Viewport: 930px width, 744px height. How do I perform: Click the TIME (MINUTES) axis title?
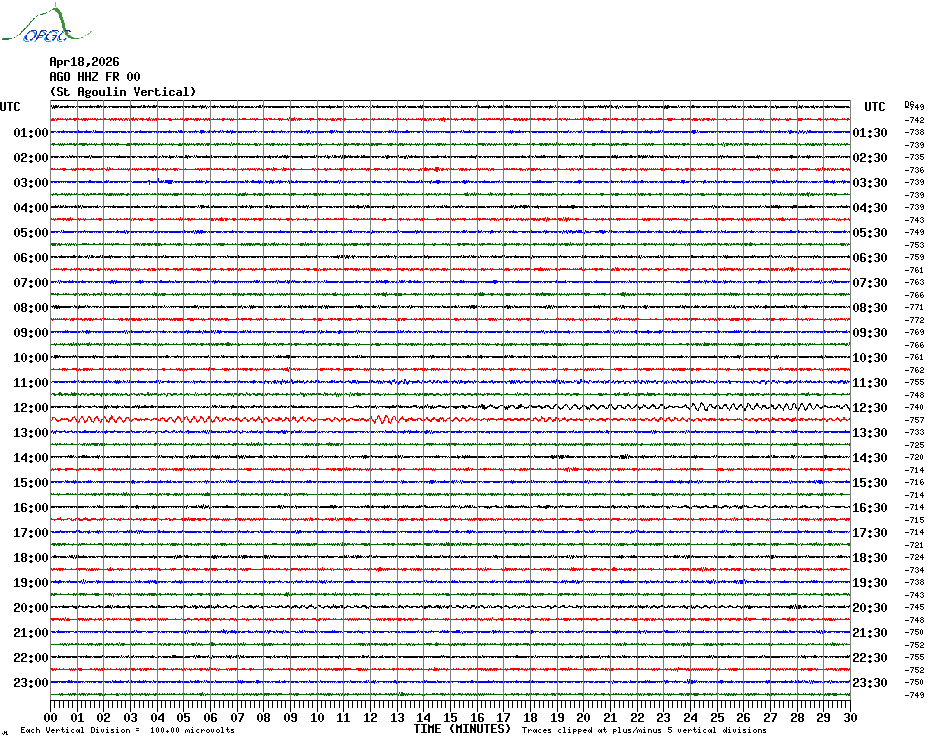click(x=463, y=729)
